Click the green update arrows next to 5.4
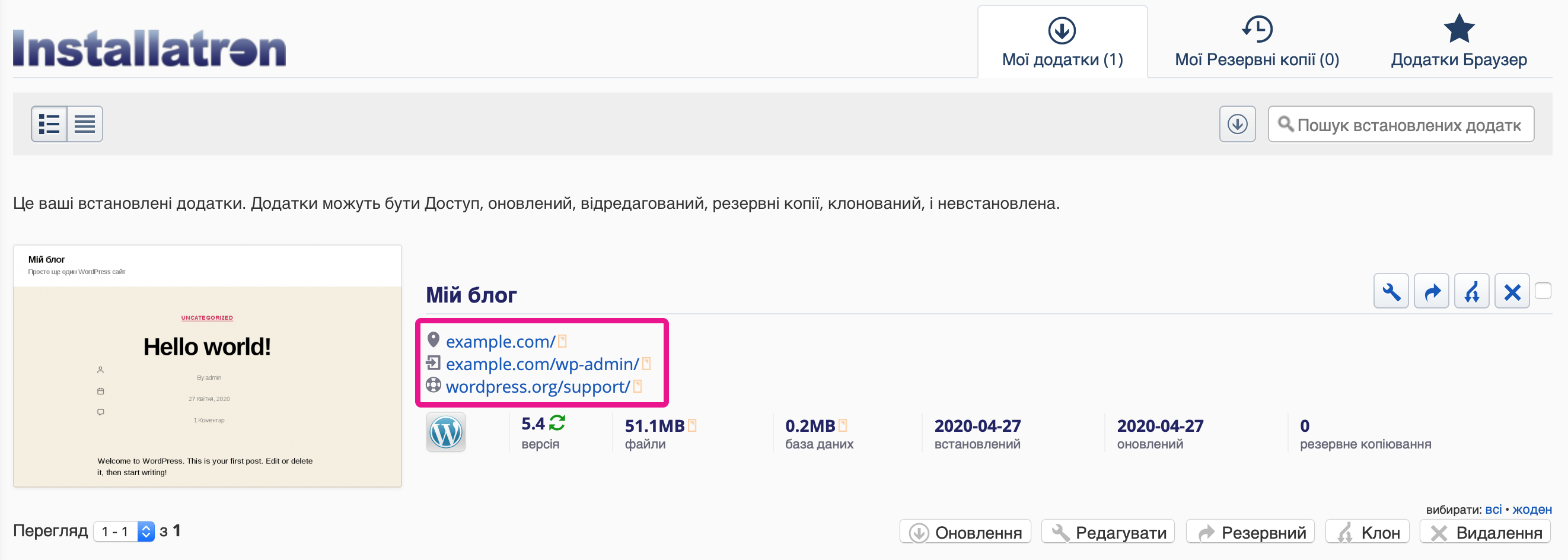This screenshot has height=560, width=1568. tap(557, 422)
